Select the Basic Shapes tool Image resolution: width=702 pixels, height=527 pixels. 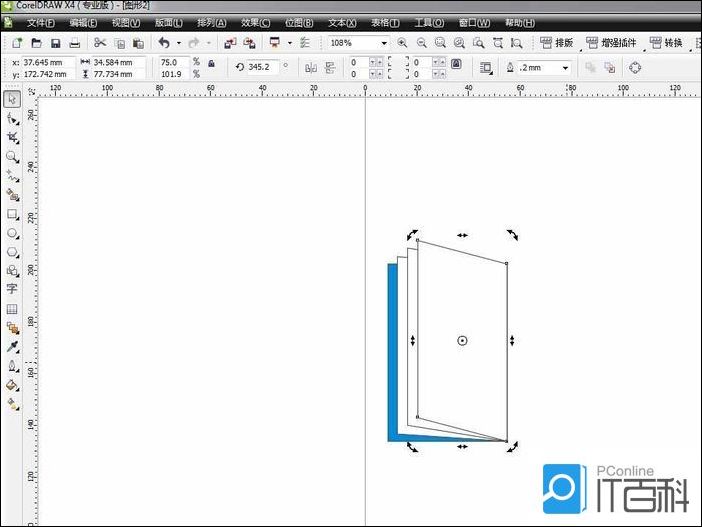pyautogui.click(x=12, y=270)
